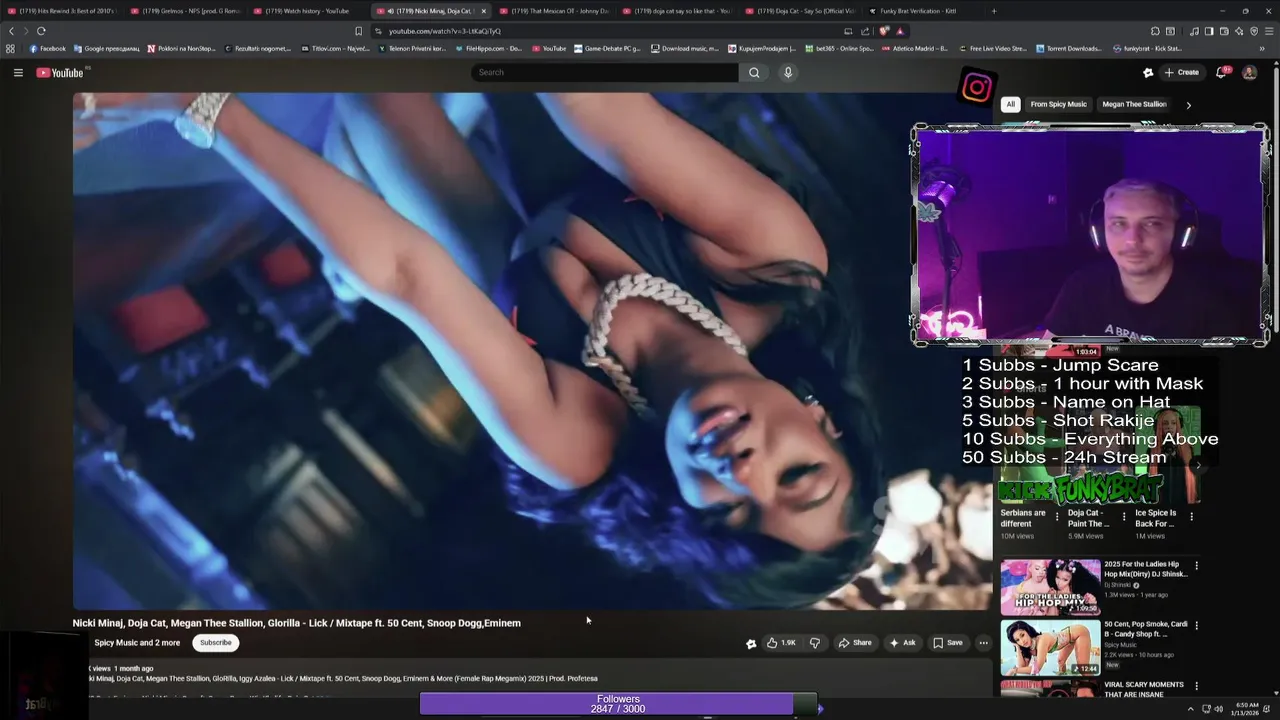
Task: Open Spicy Music and 2 more channel link
Action: click(137, 643)
